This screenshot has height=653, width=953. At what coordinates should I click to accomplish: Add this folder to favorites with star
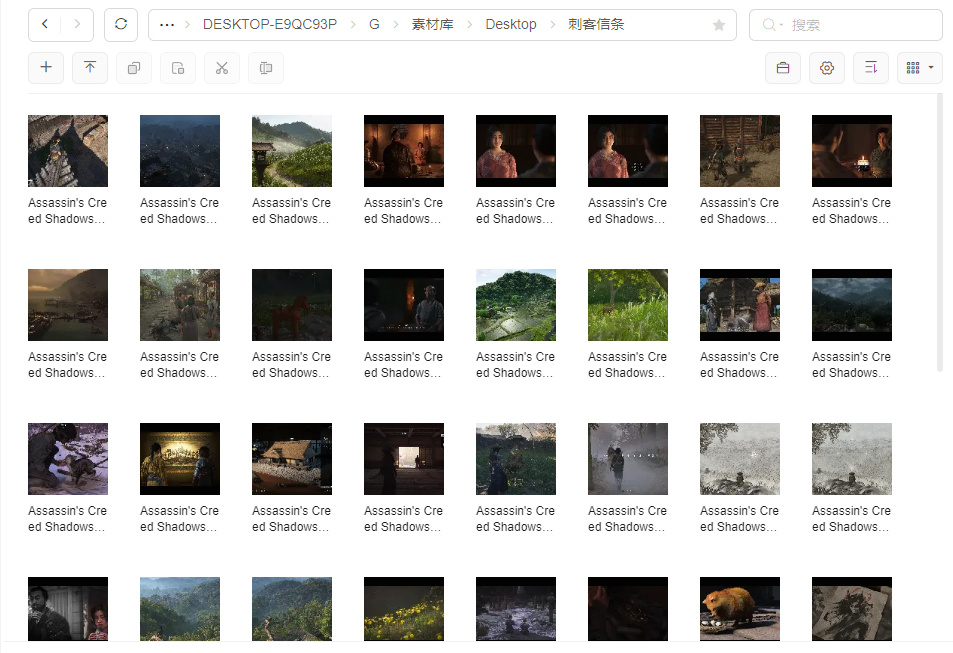pyautogui.click(x=719, y=25)
